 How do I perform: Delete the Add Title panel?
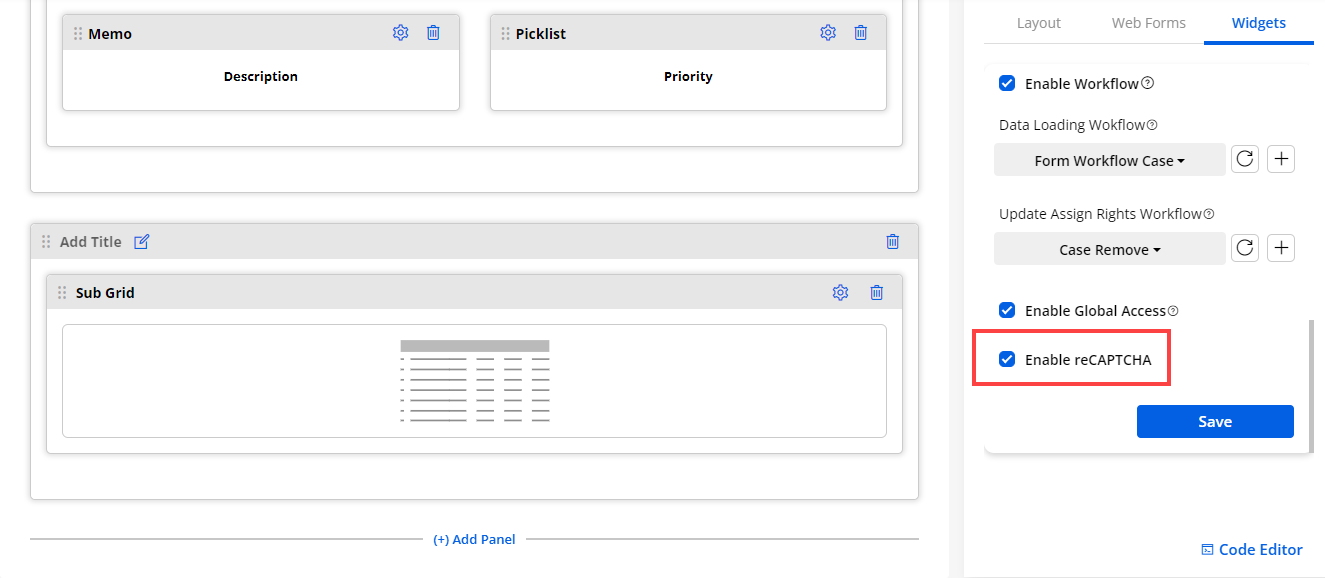point(893,242)
